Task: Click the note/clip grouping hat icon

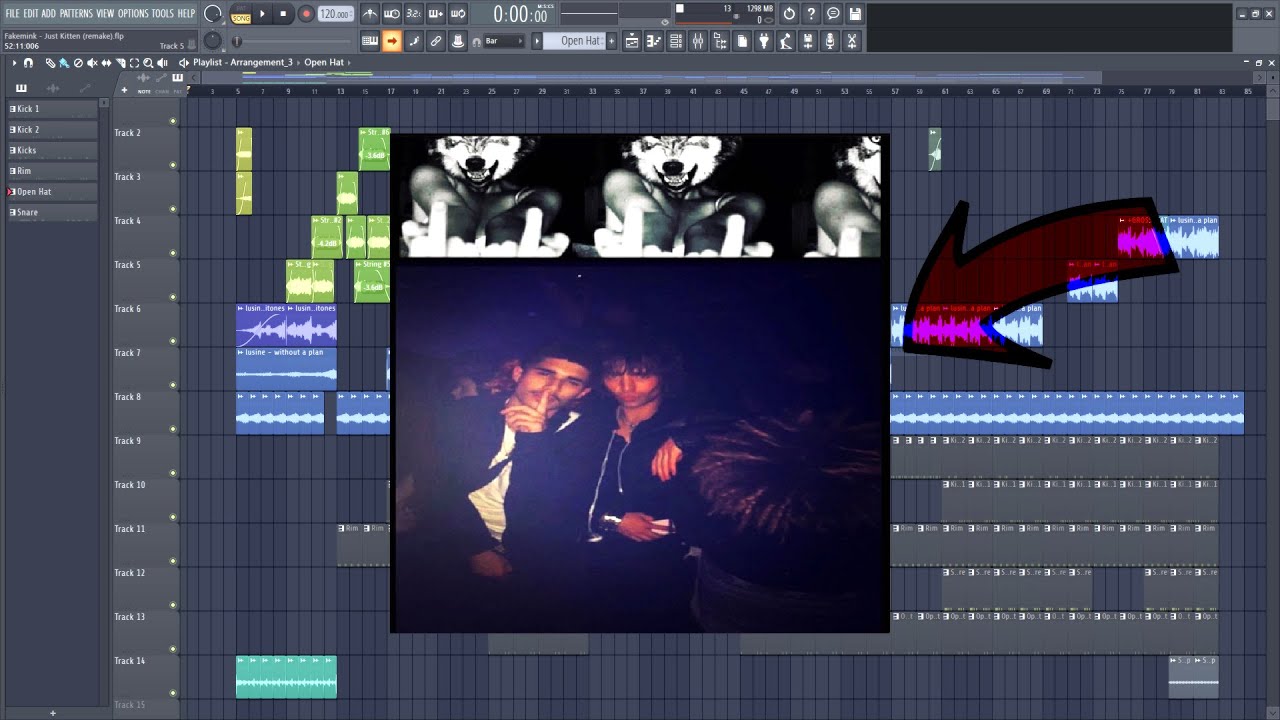Action: pos(457,41)
